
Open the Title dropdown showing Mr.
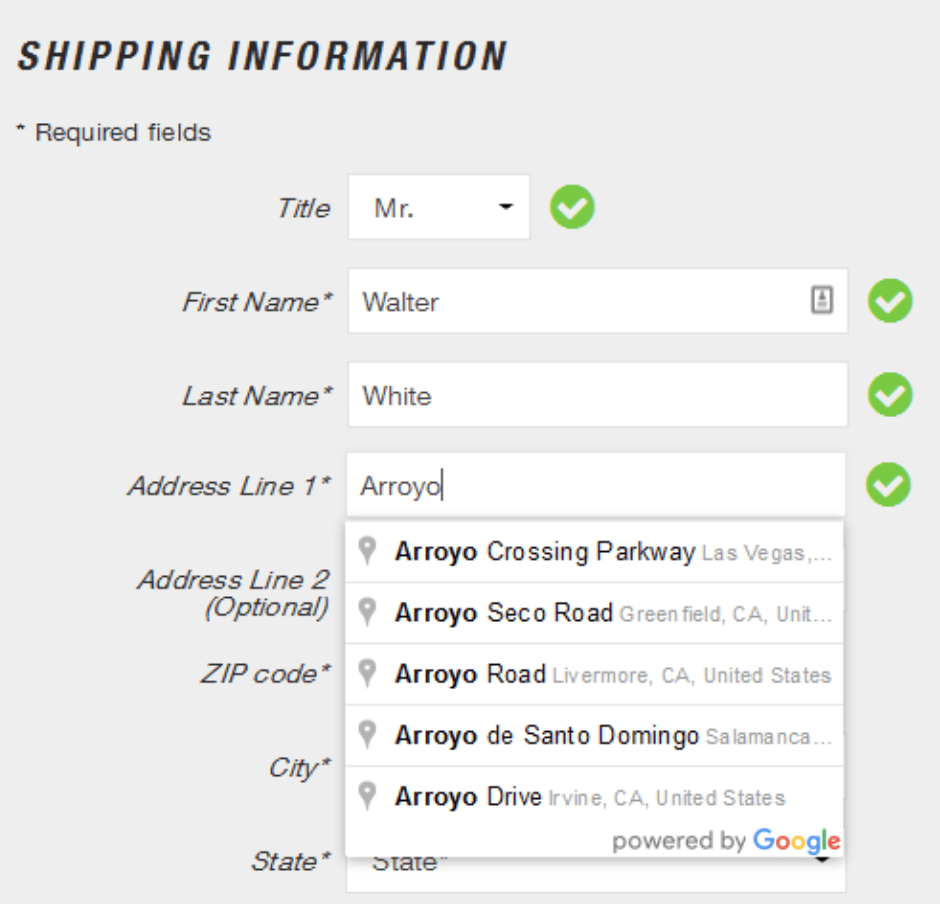[x=439, y=208]
